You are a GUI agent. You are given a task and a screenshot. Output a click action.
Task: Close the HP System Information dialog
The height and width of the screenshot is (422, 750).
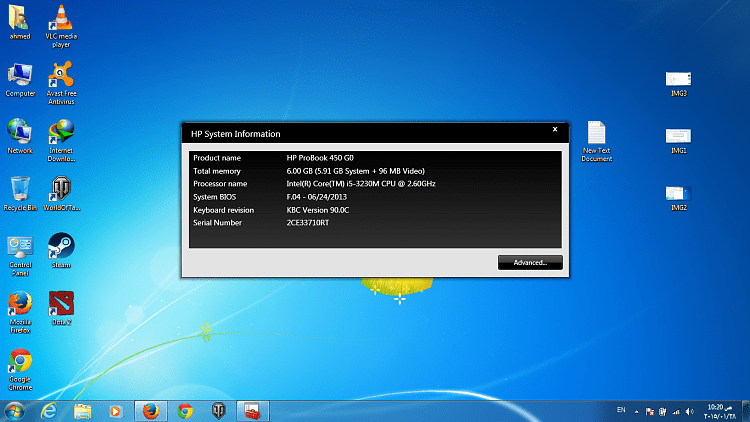[555, 129]
